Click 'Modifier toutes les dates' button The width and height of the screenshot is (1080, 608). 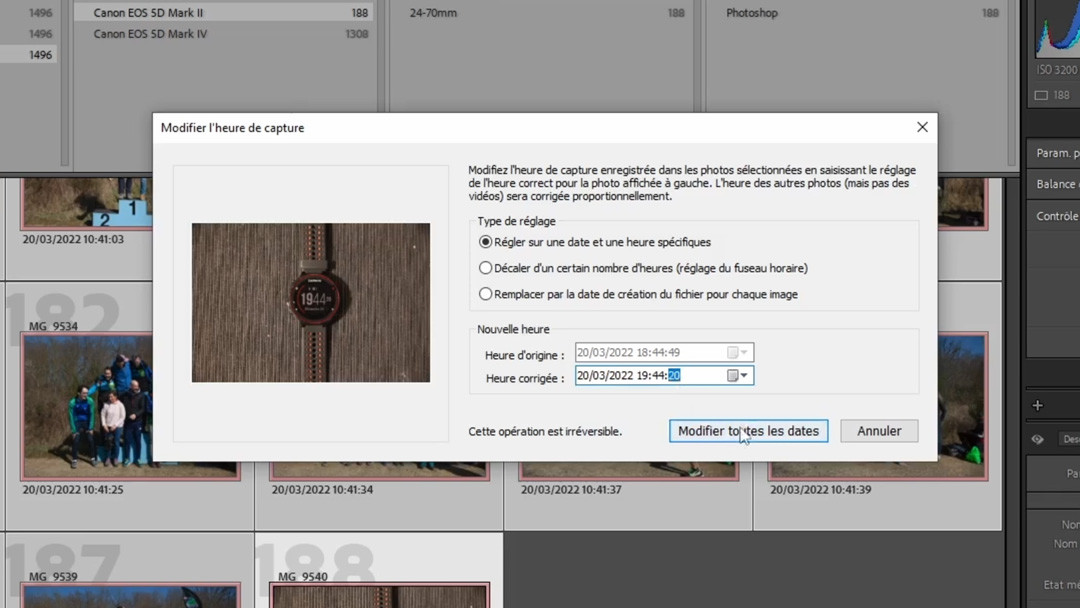click(749, 431)
